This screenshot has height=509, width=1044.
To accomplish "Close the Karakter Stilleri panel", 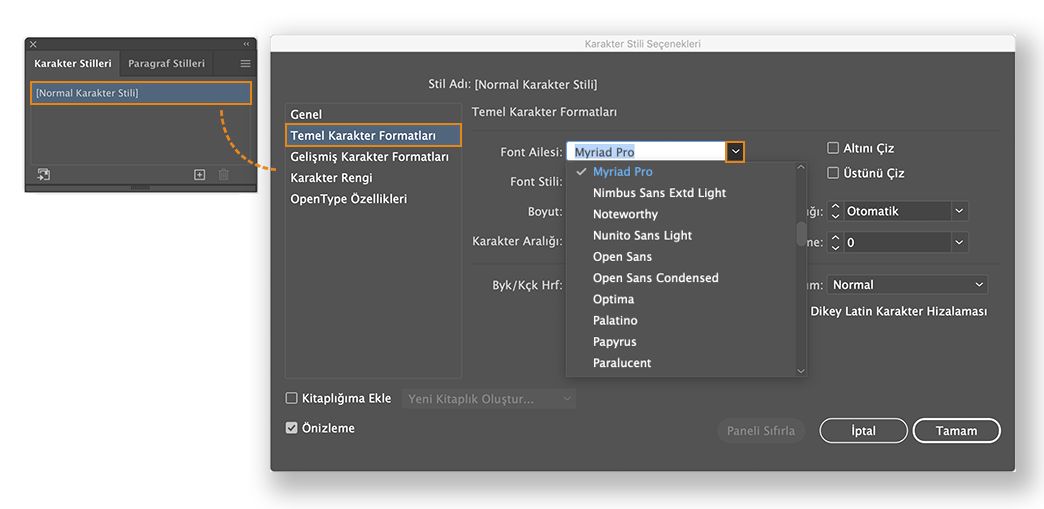I will [x=33, y=44].
